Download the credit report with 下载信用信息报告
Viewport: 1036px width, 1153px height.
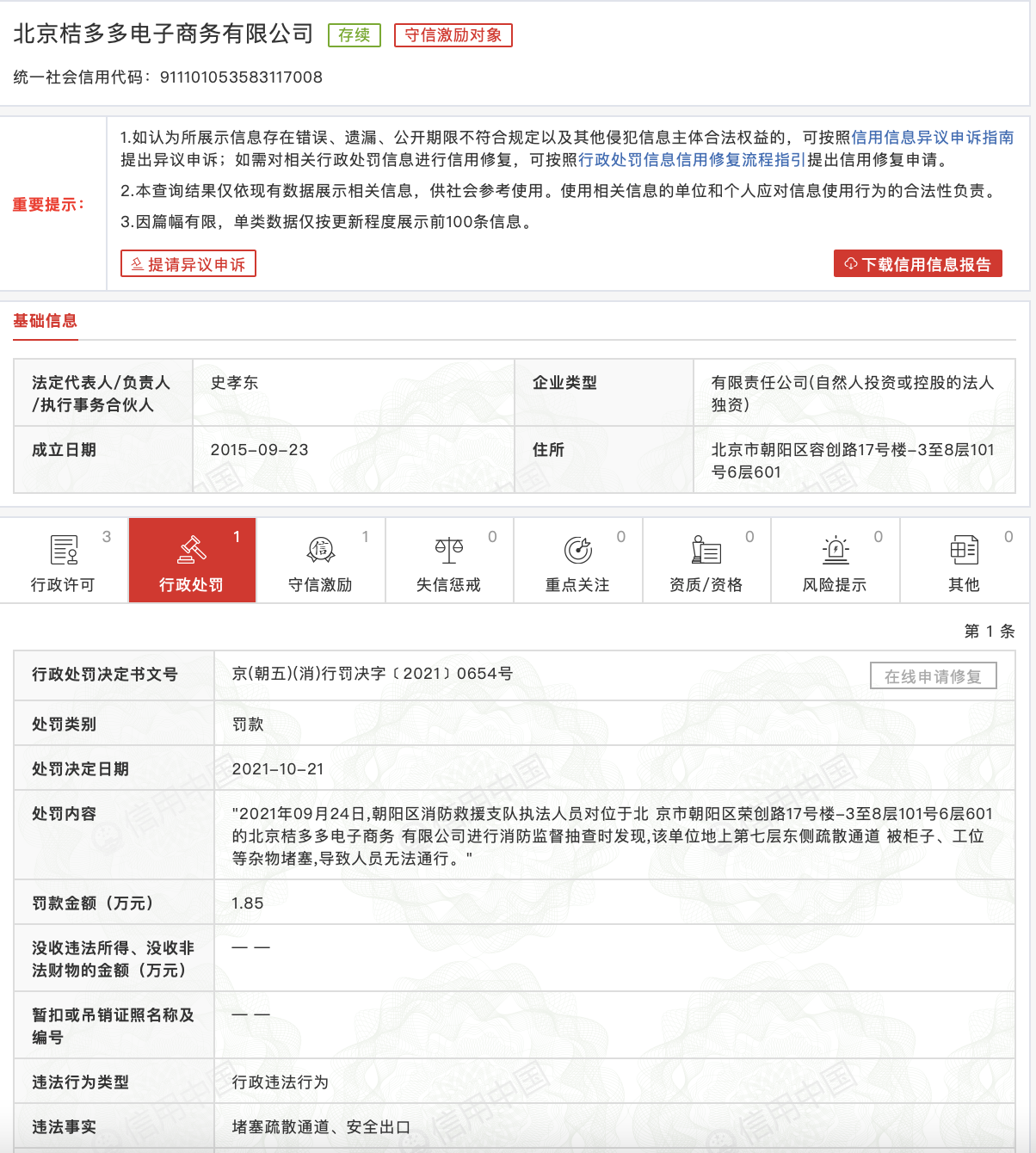pos(917,264)
